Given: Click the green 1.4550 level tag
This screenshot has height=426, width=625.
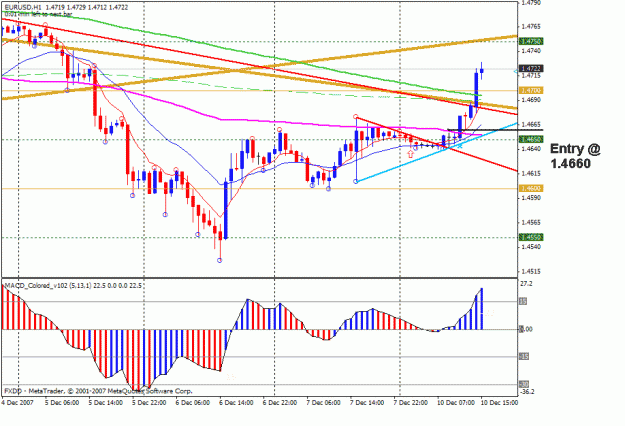Looking at the screenshot, I should pyautogui.click(x=532, y=238).
